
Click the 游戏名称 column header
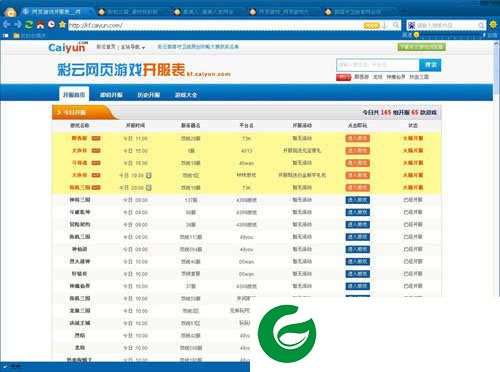click(x=80, y=126)
